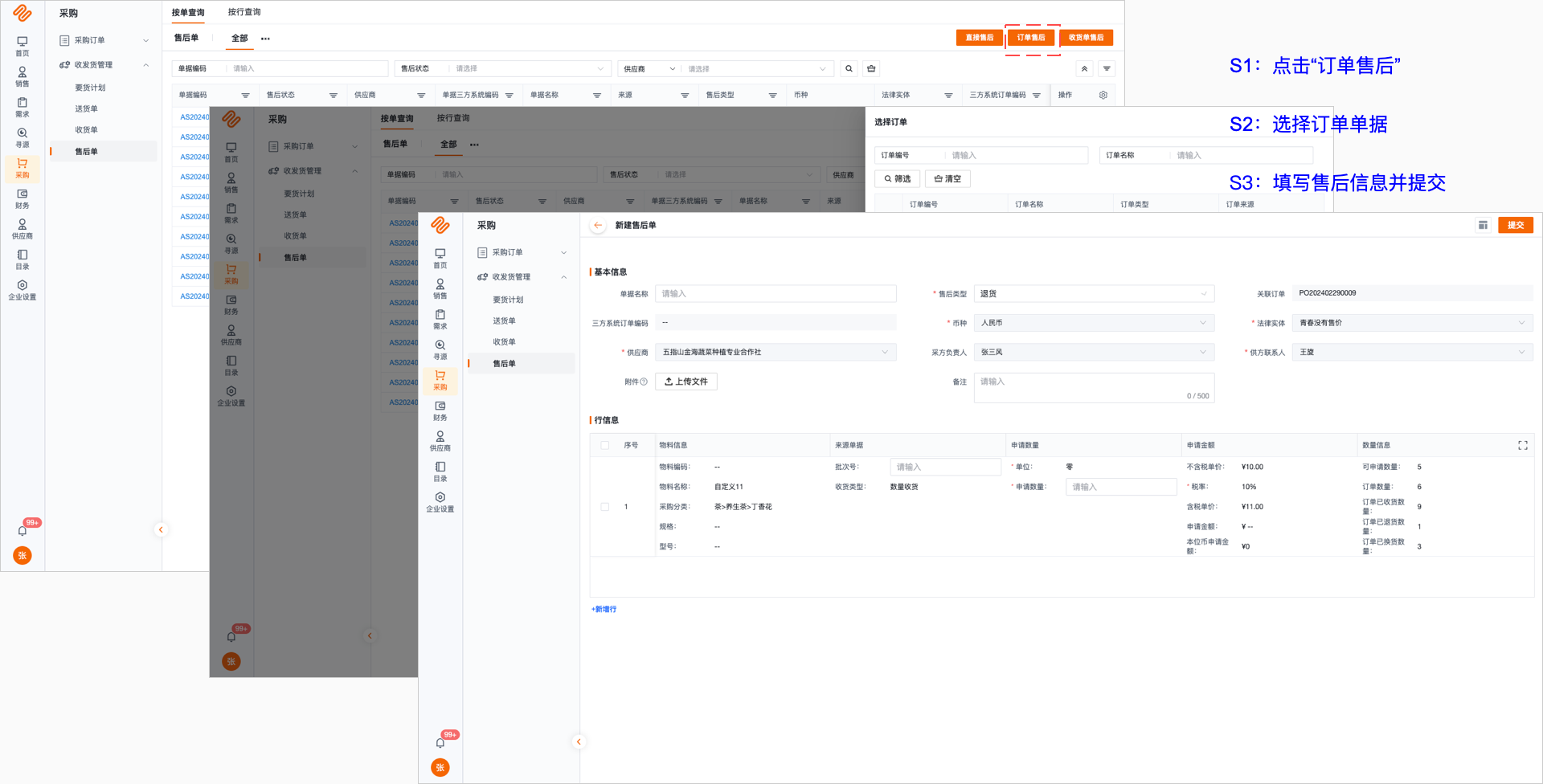
Task: Tick checkbox for row 1 in 行信息
Action: pos(605,507)
